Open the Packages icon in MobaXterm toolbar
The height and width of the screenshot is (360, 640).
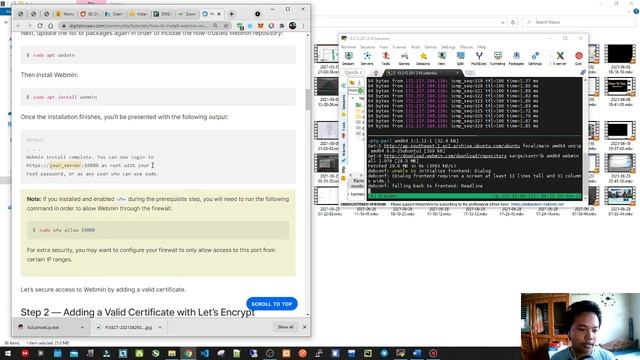(516, 58)
